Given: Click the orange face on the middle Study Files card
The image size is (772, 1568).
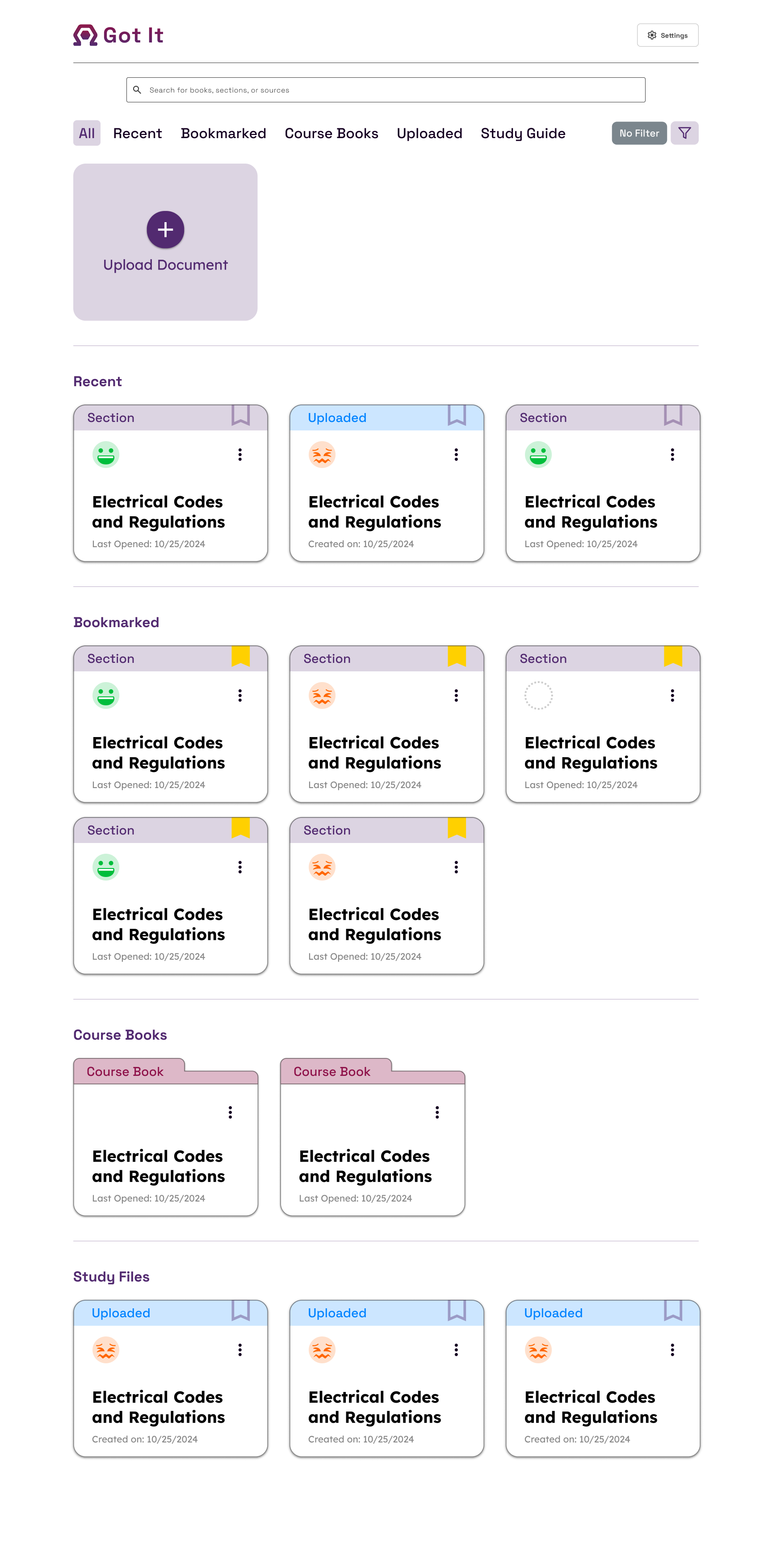Looking at the screenshot, I should tap(322, 1349).
